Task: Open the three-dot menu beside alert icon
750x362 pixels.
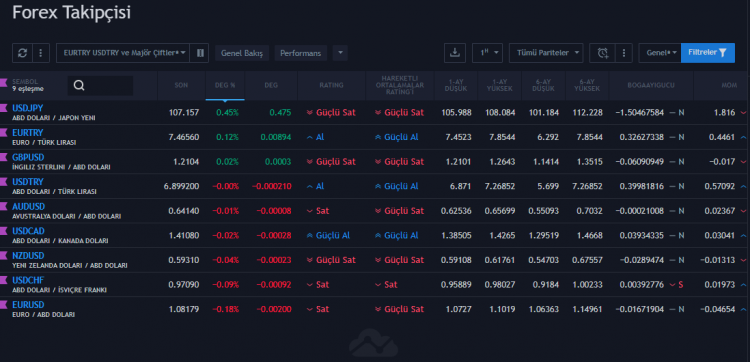Action: [x=624, y=53]
